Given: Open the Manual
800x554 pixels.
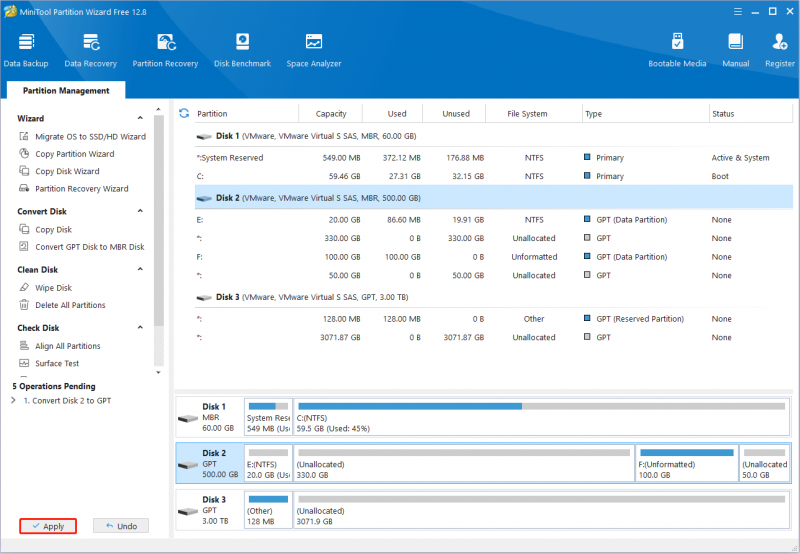Looking at the screenshot, I should click(735, 49).
